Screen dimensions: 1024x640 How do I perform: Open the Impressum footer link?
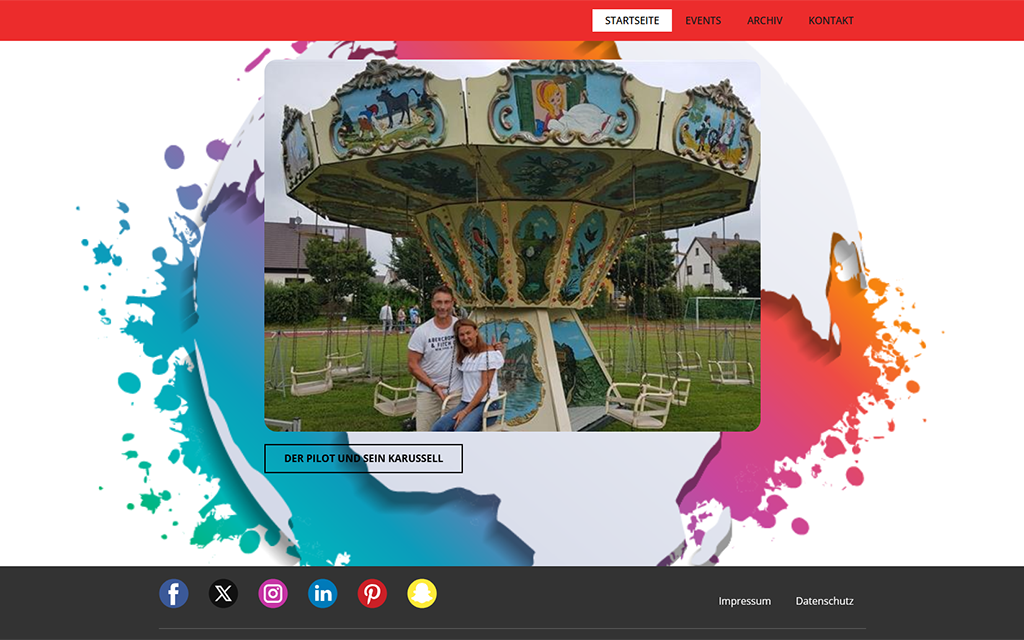point(744,601)
